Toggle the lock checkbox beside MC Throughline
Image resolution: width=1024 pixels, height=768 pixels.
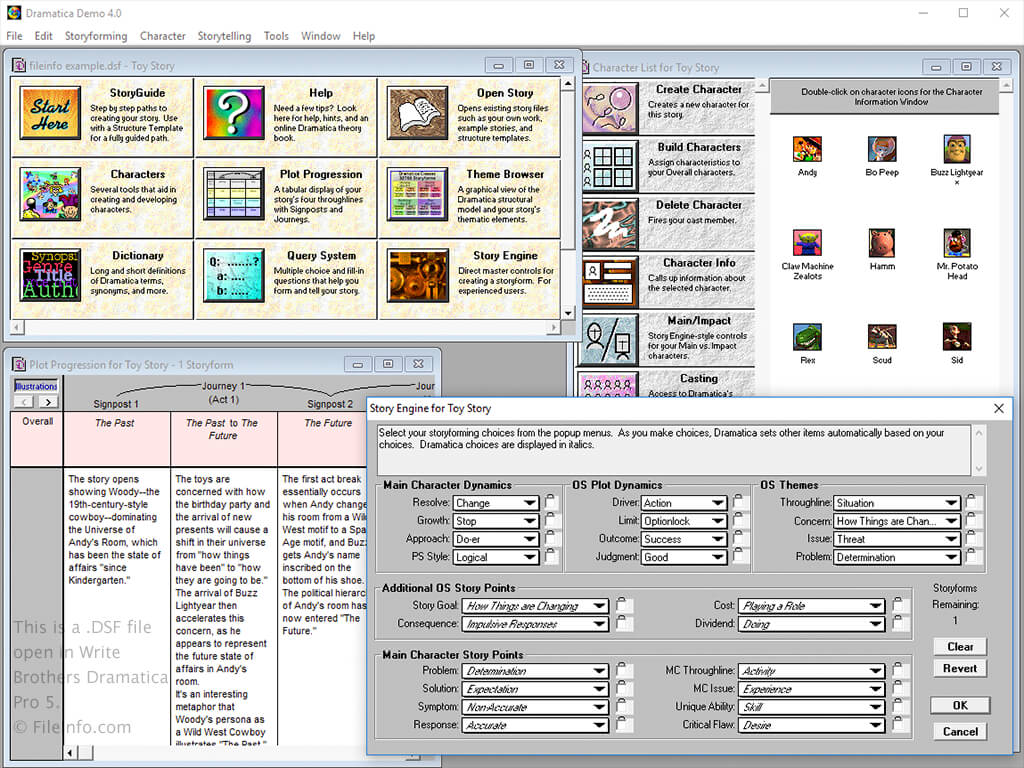click(x=899, y=671)
